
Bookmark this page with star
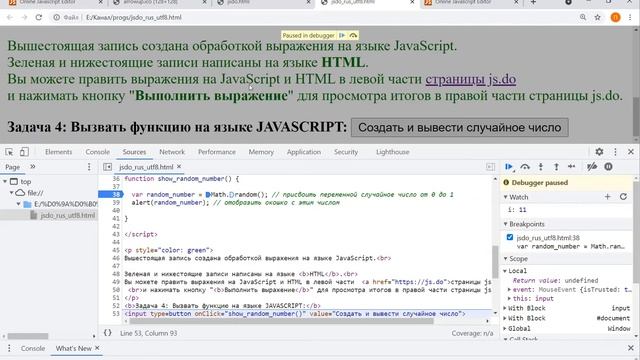coord(598,17)
